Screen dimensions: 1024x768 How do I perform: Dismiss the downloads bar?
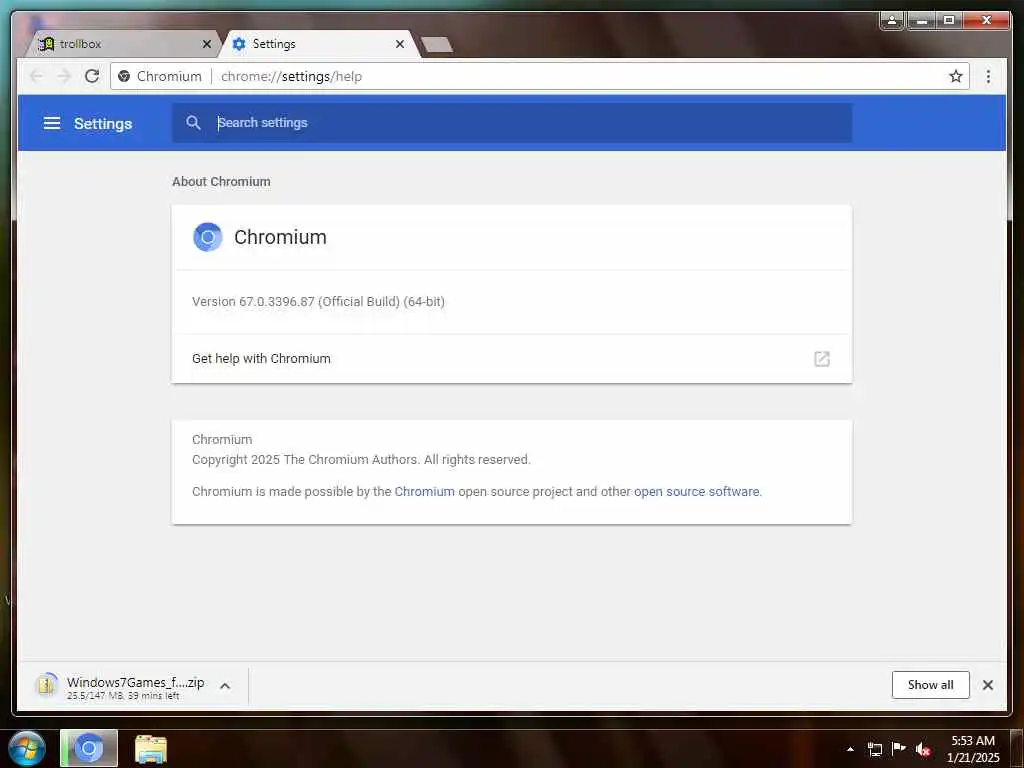[987, 685]
